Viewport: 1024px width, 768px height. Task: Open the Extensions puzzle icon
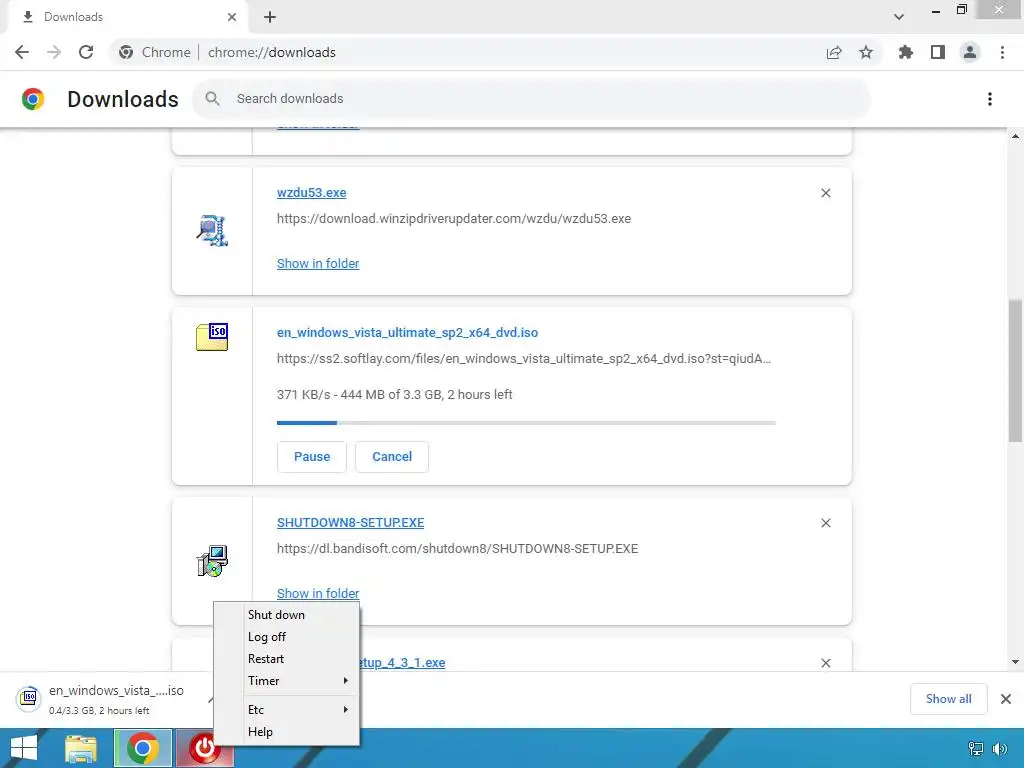click(906, 52)
